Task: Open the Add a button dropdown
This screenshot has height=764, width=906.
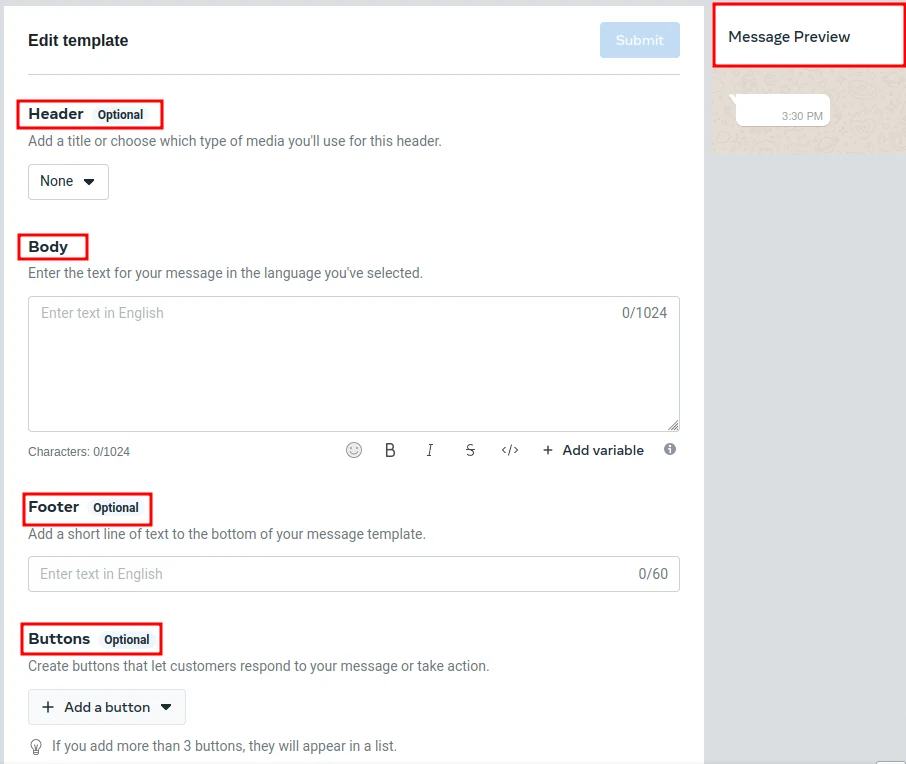Action: click(107, 707)
